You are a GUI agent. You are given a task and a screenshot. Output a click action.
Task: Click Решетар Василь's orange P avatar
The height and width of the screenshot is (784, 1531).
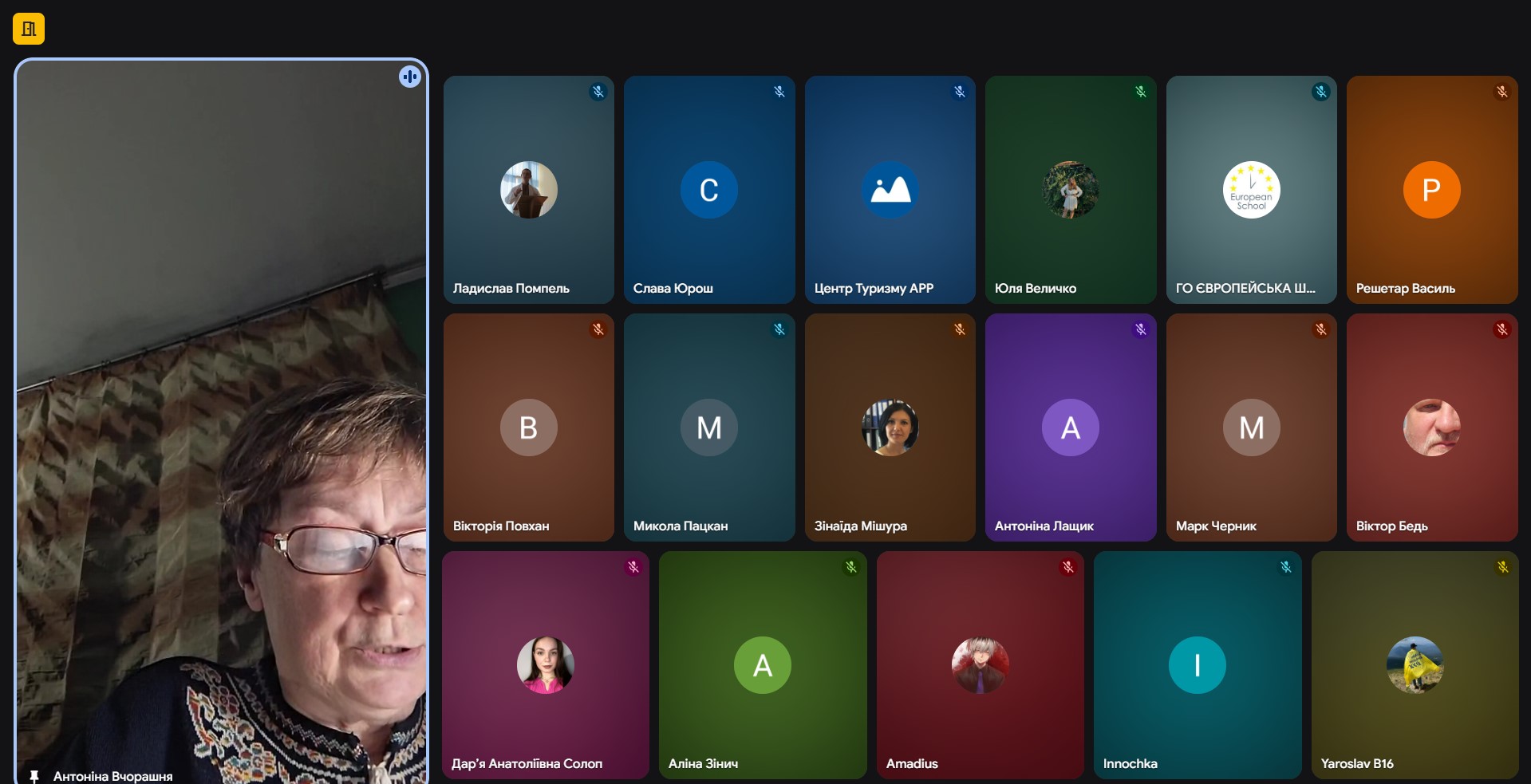point(1432,190)
